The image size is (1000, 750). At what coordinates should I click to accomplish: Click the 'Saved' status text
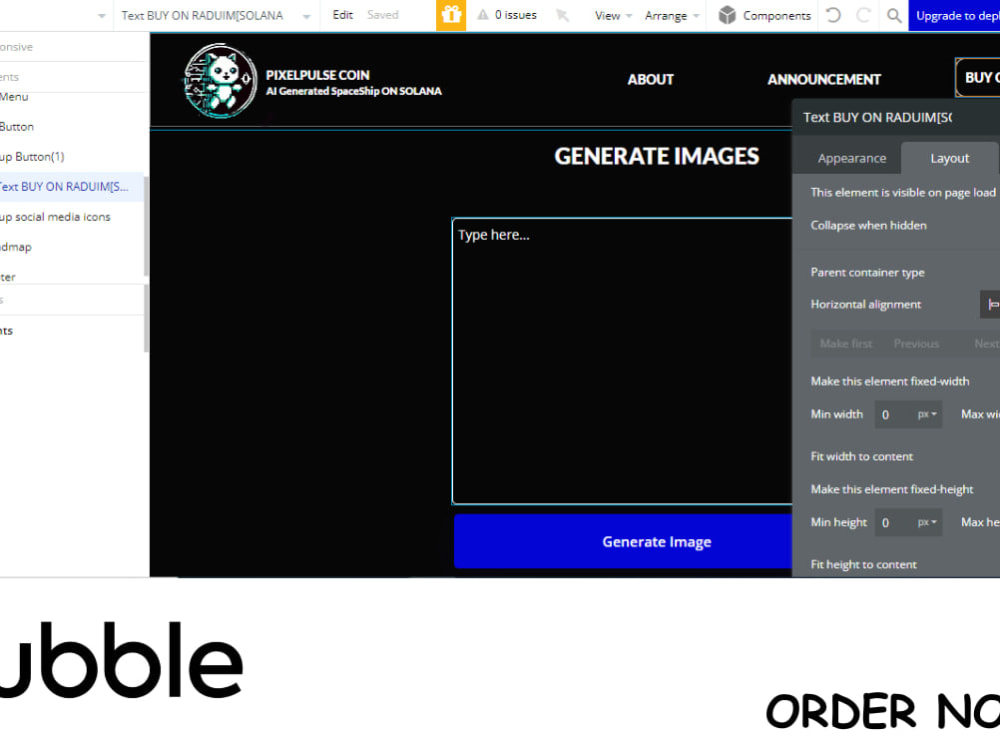pyautogui.click(x=383, y=15)
